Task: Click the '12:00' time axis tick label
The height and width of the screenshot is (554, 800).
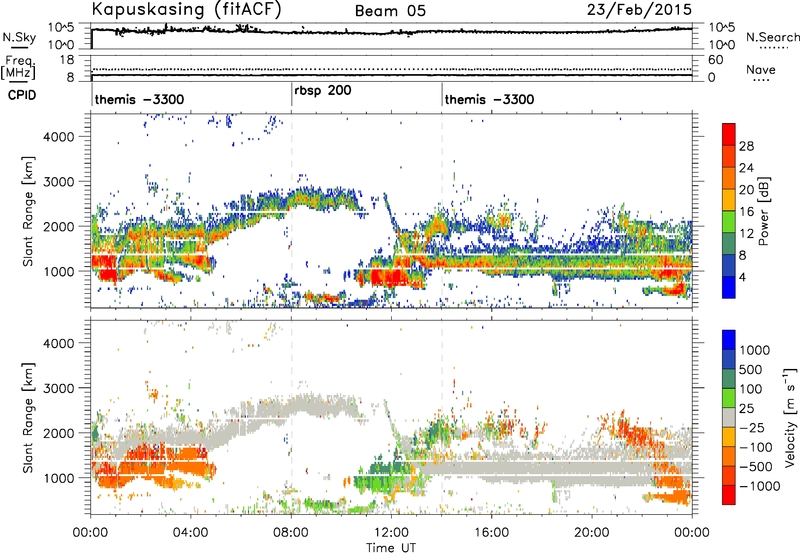Action: point(391,533)
